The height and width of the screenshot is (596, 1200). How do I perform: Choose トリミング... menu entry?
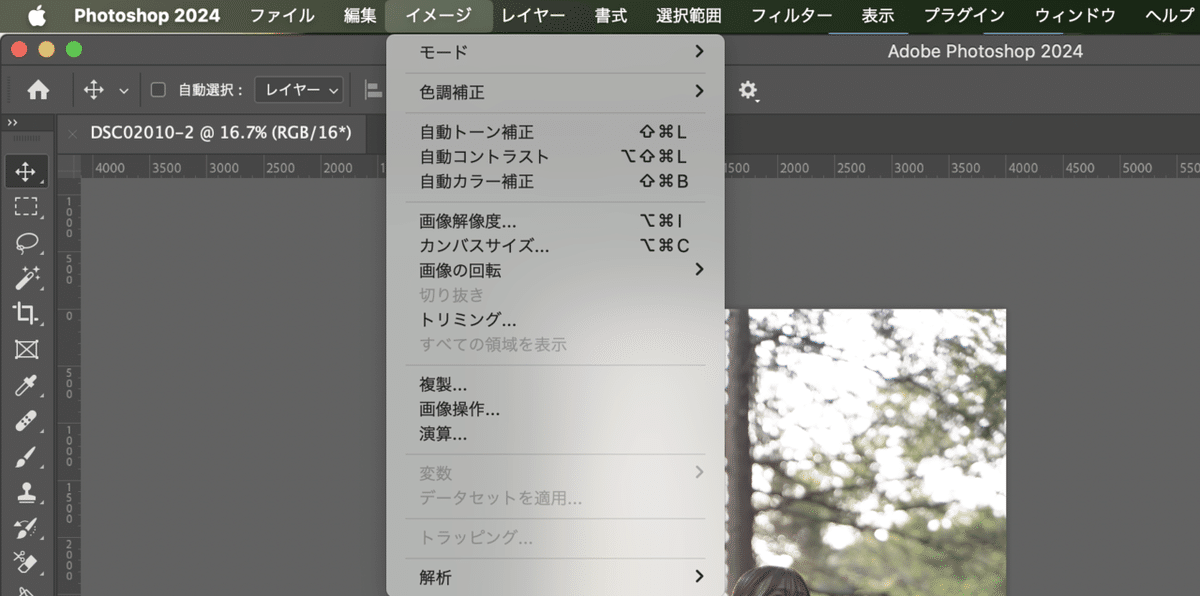coord(555,320)
